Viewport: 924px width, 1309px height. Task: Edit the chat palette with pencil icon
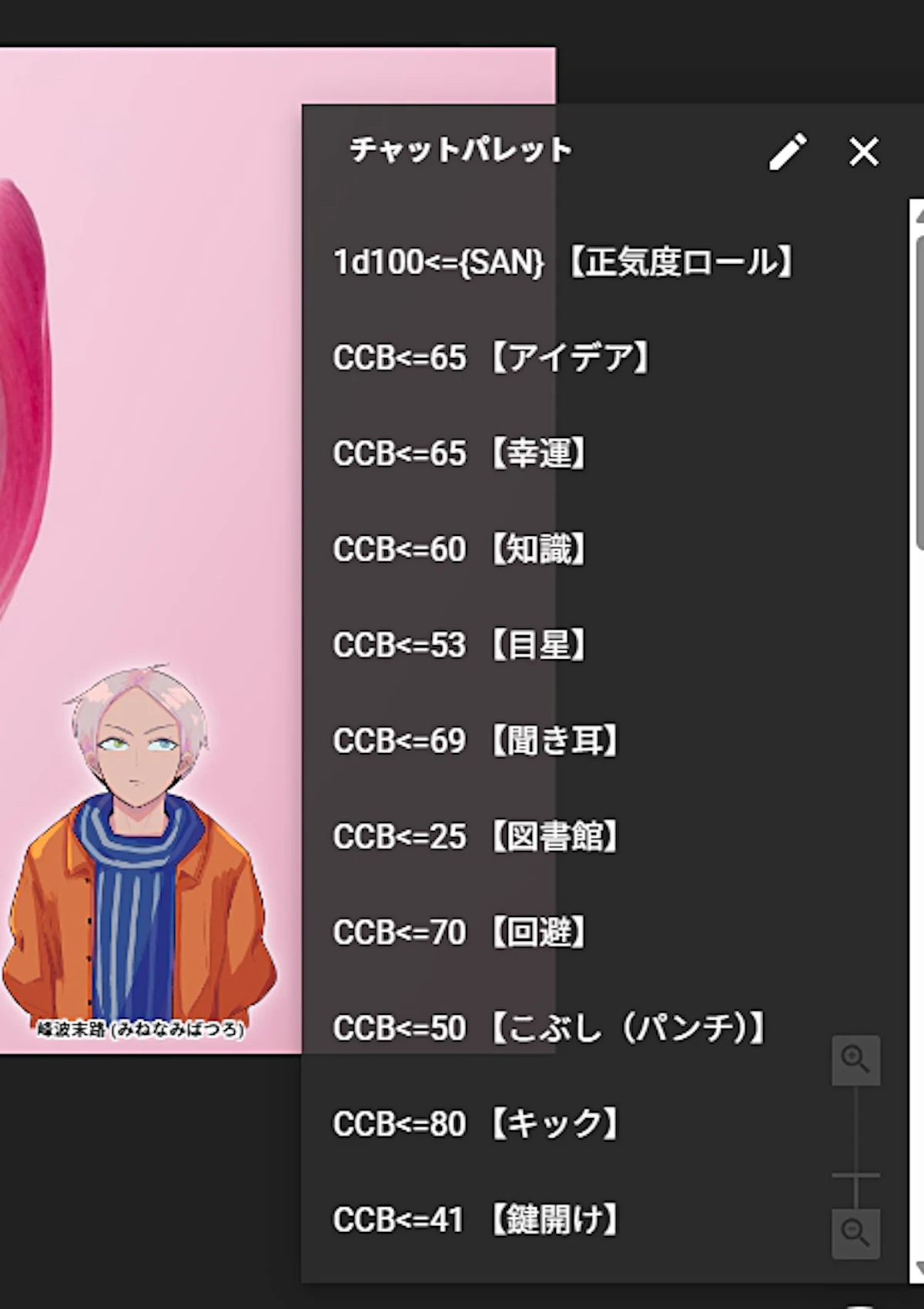point(788,151)
